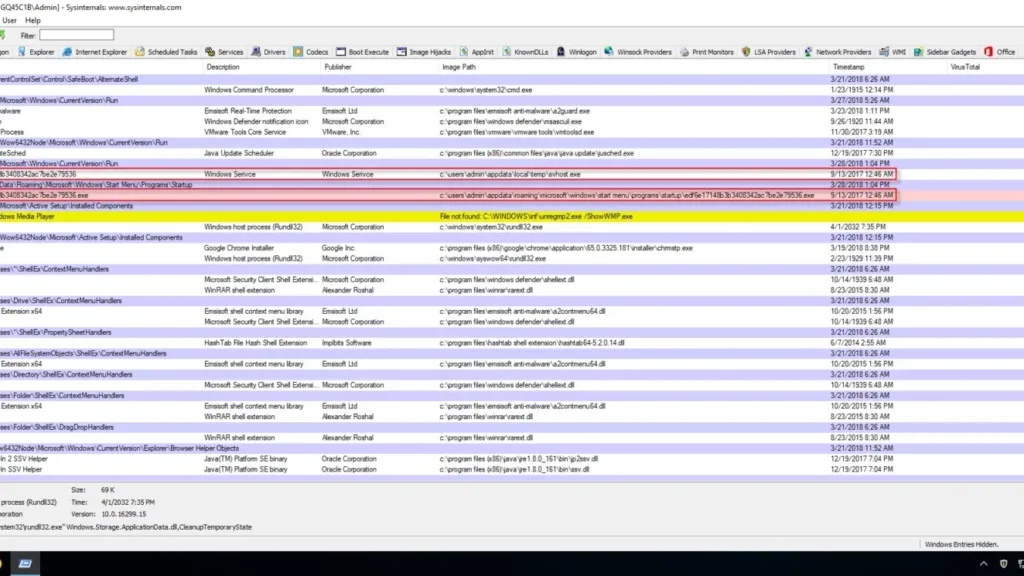
Task: Show the Drivers tab
Action: [x=268, y=52]
